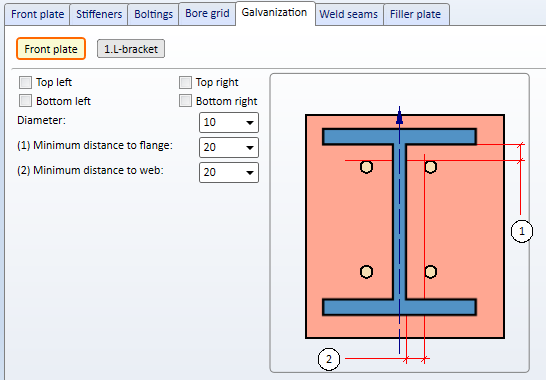Click the top-left galvanization hole in diagram
This screenshot has height=380, width=546.
366,167
